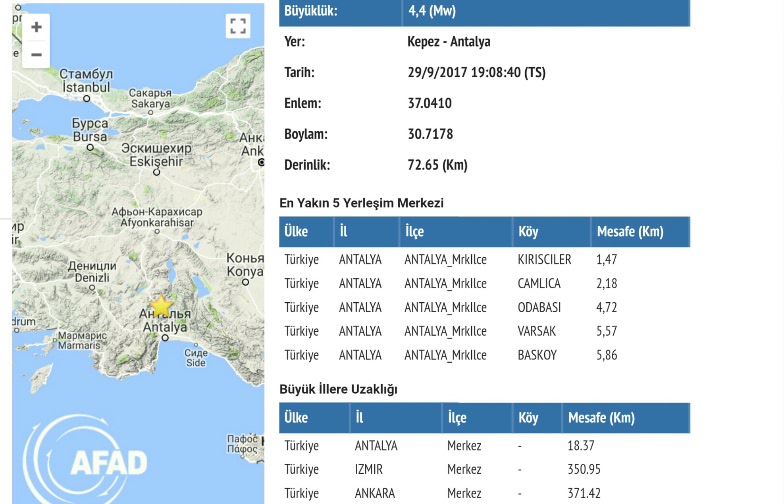Zoom out on the map

(x=36, y=55)
